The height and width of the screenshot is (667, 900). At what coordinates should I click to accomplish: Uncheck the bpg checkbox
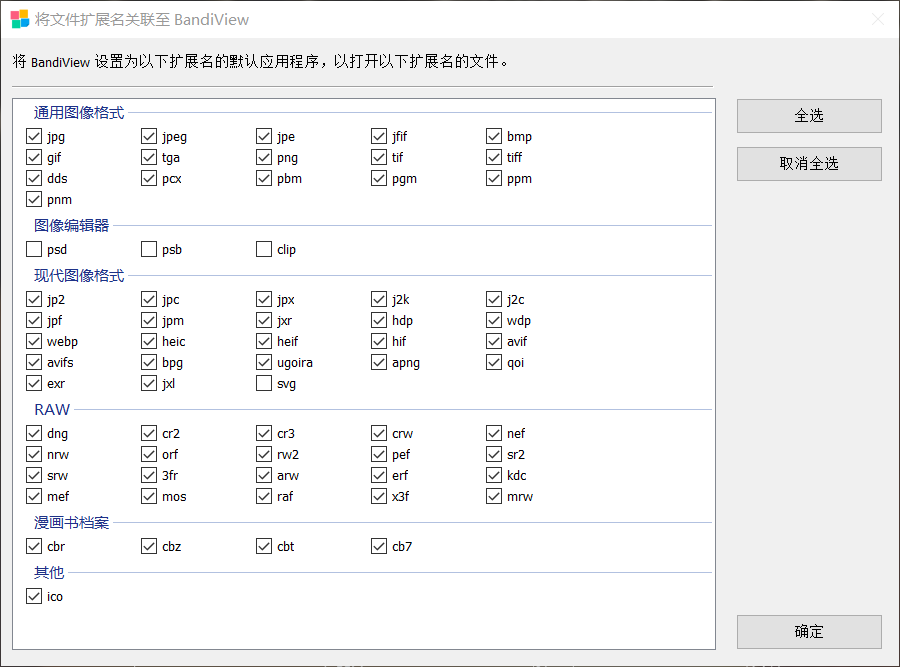click(149, 362)
